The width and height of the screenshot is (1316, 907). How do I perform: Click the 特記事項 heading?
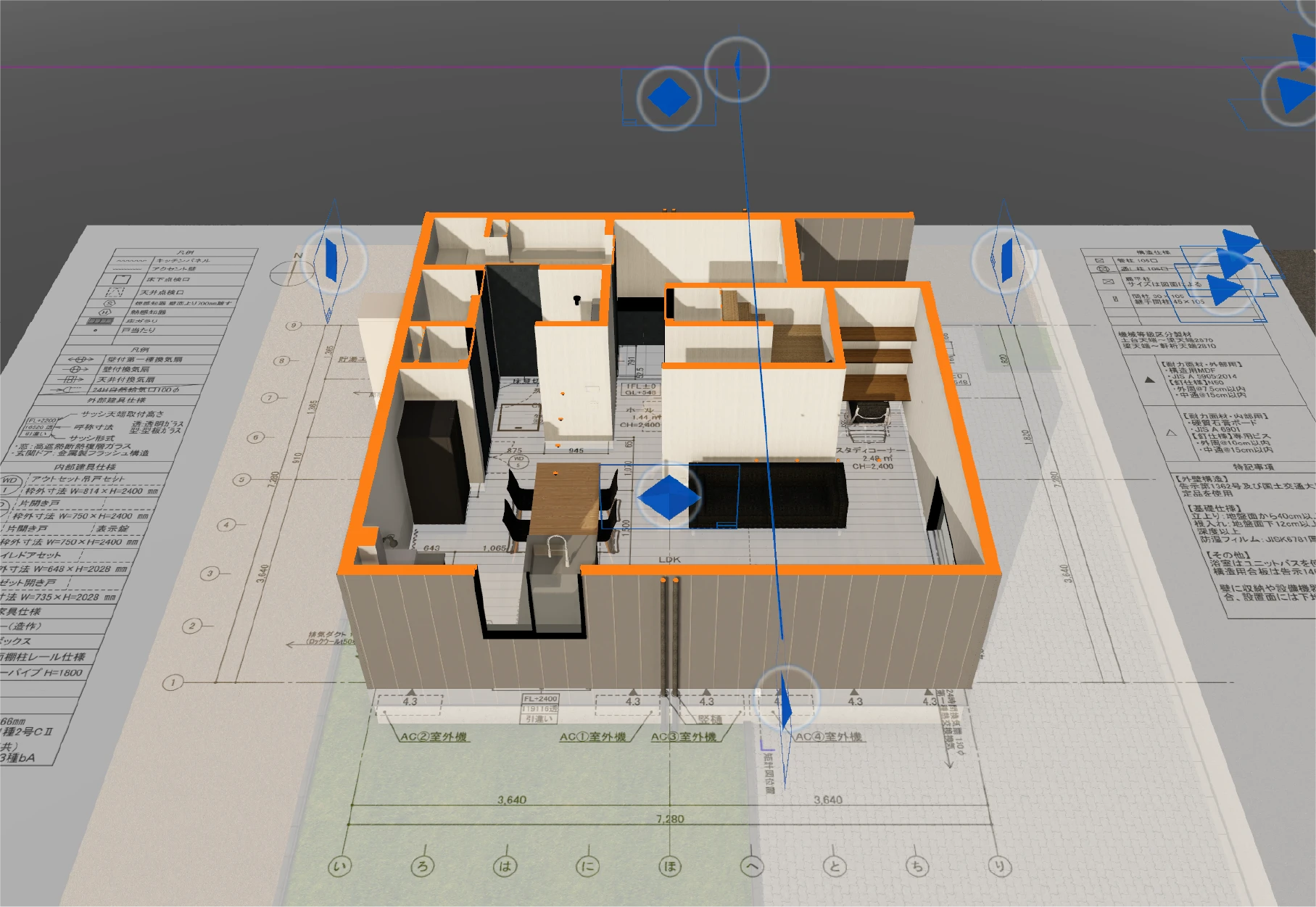1254,467
